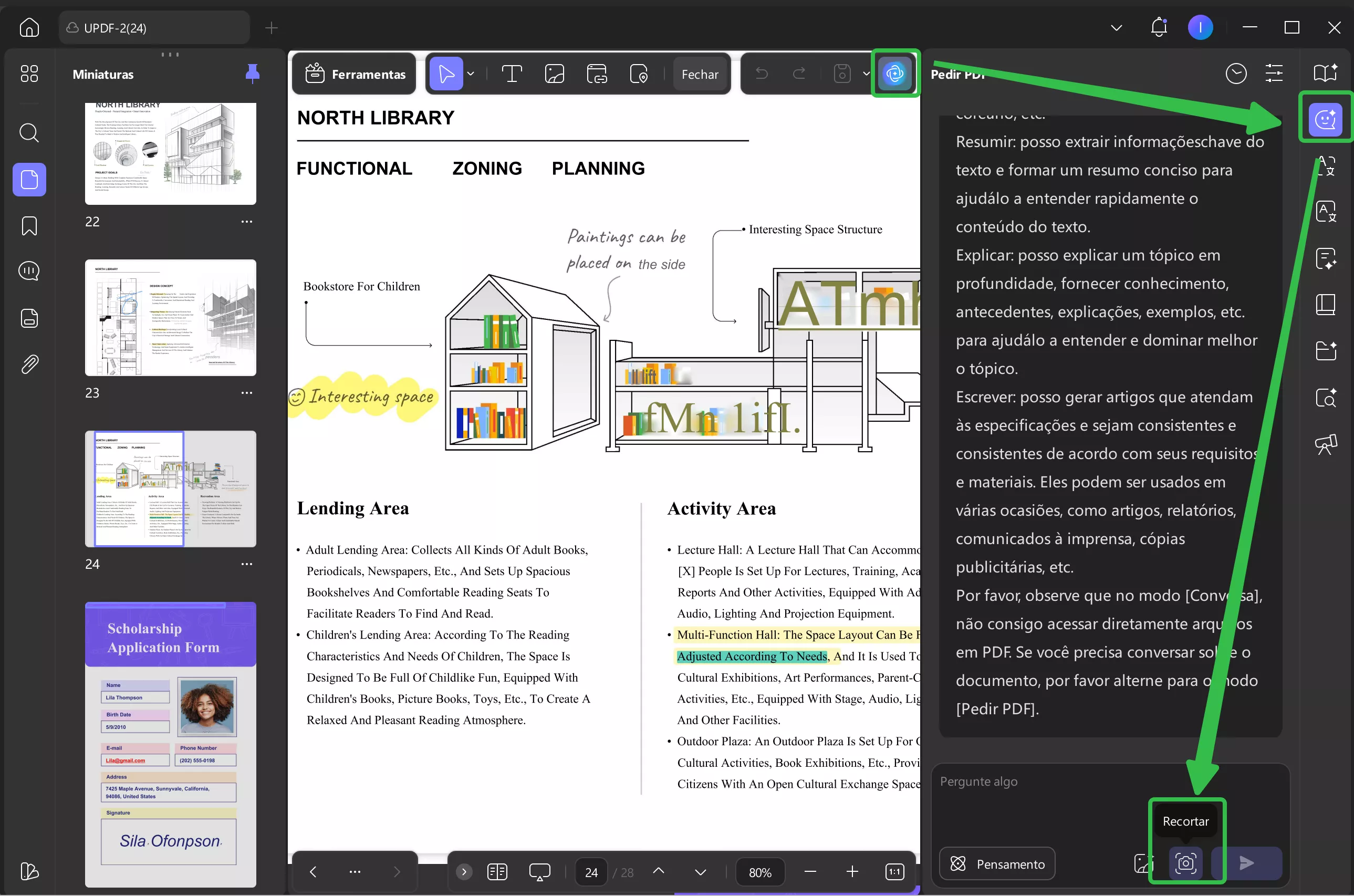Open the bookmarks panel icon
Screen dimensions: 1354x896
coord(29,226)
